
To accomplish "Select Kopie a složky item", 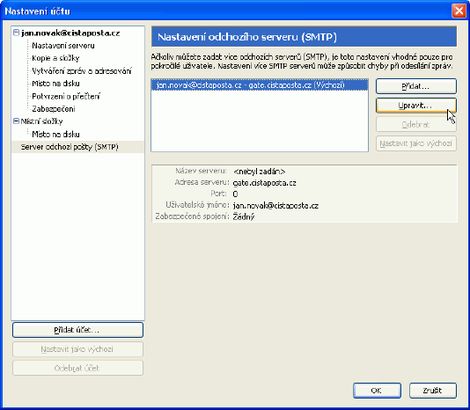I will pos(55,58).
